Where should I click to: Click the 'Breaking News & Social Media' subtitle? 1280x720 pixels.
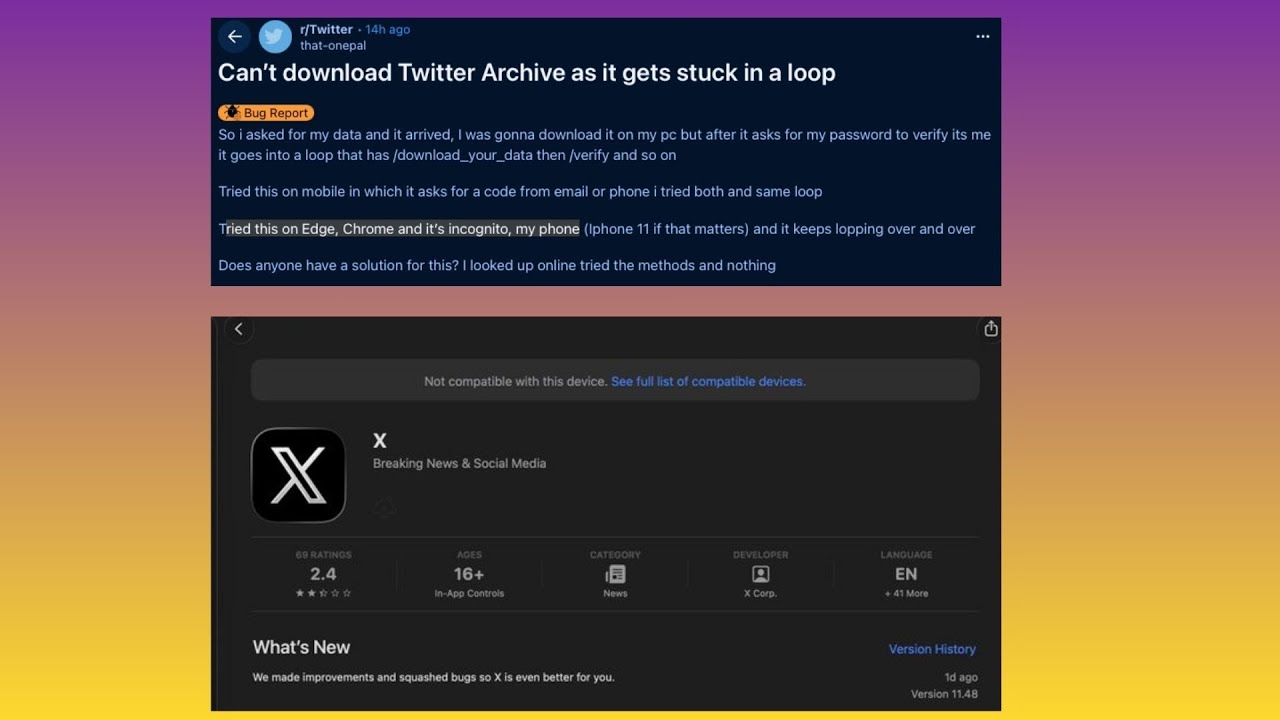tap(460, 463)
